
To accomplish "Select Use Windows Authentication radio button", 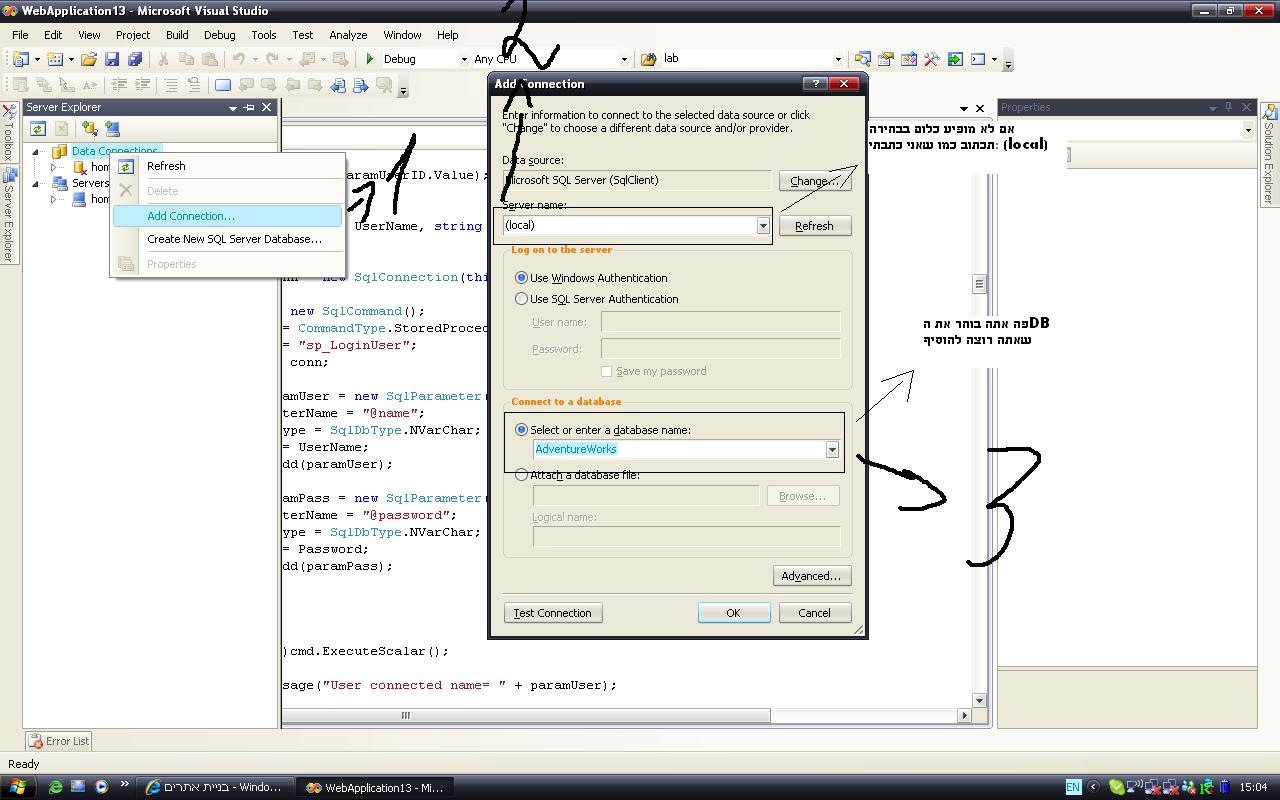I will point(521,278).
